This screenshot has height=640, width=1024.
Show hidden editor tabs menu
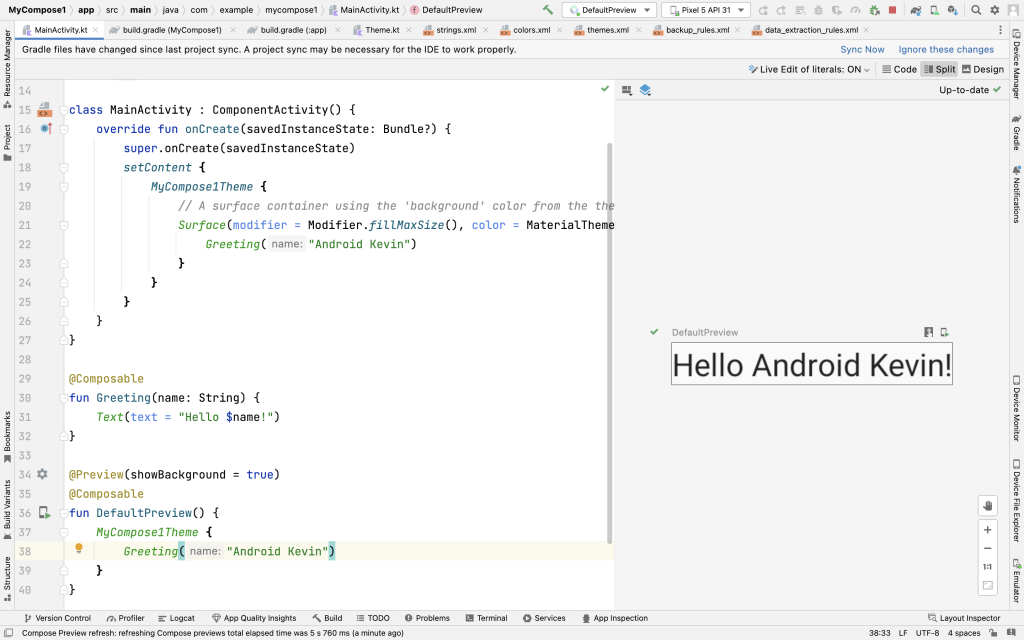[1000, 30]
